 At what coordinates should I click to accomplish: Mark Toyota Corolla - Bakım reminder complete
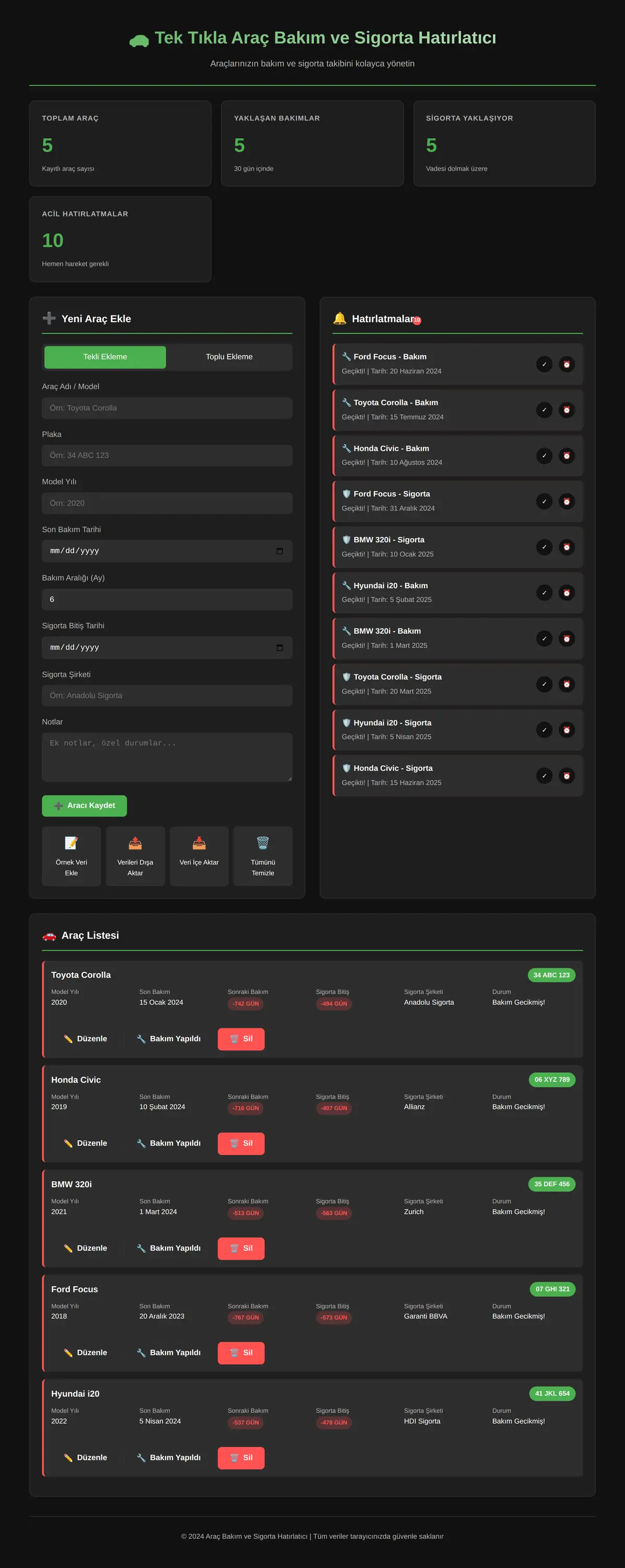tap(544, 410)
